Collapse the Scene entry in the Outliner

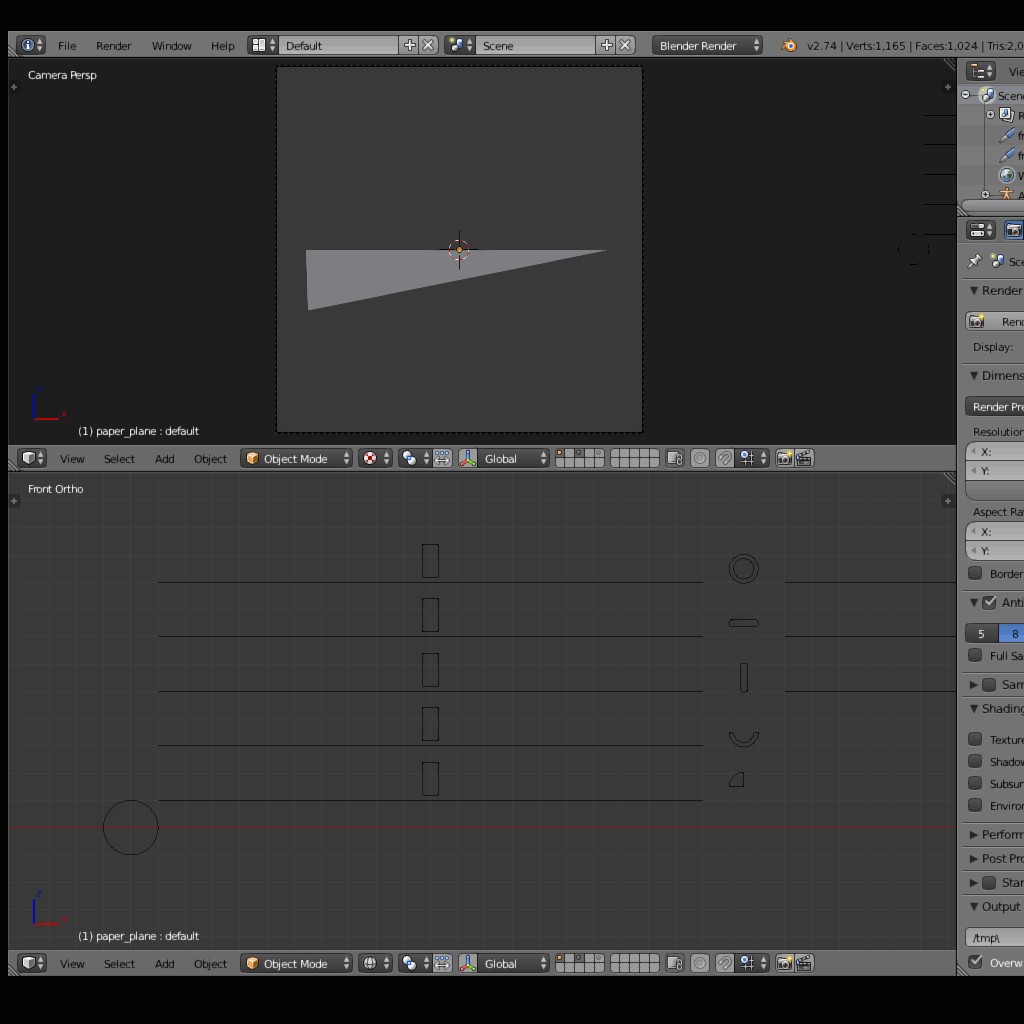[963, 94]
